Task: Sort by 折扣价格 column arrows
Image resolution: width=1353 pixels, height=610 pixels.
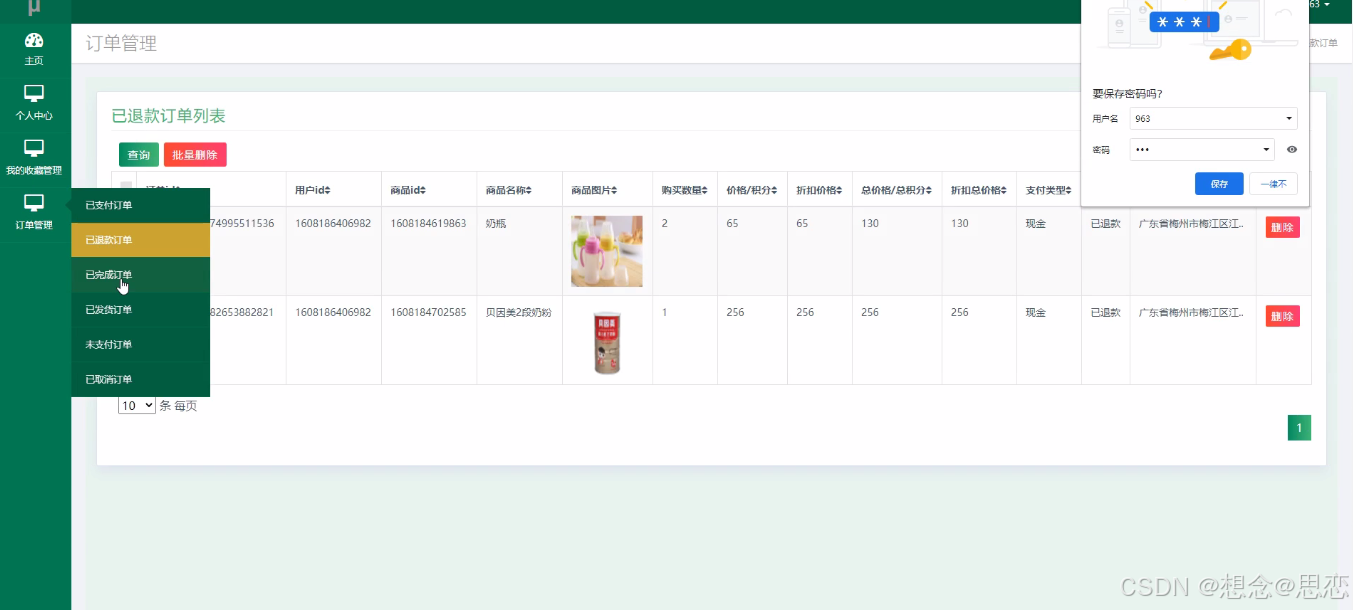Action: coord(838,190)
